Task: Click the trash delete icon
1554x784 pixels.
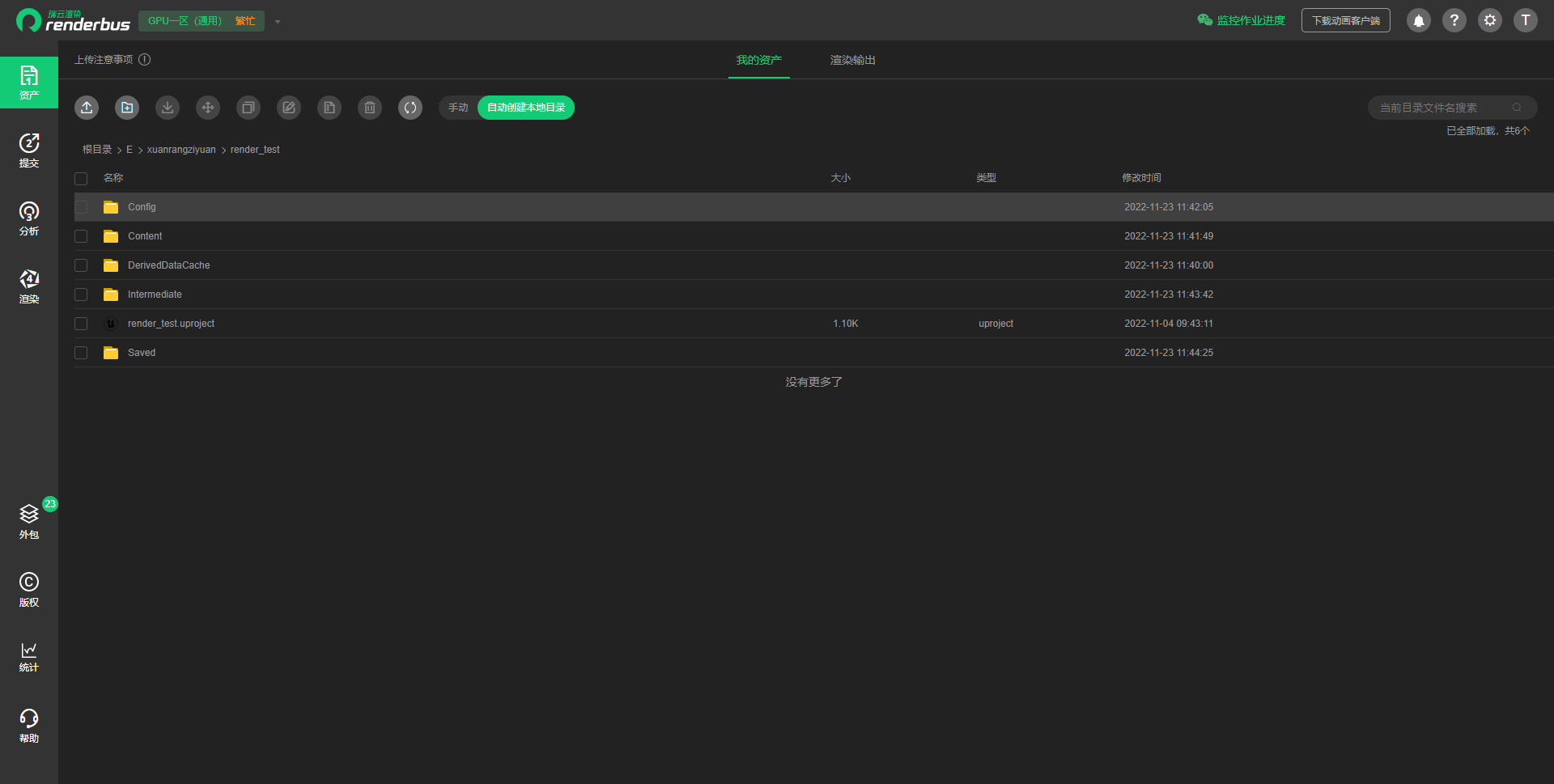Action: [370, 108]
